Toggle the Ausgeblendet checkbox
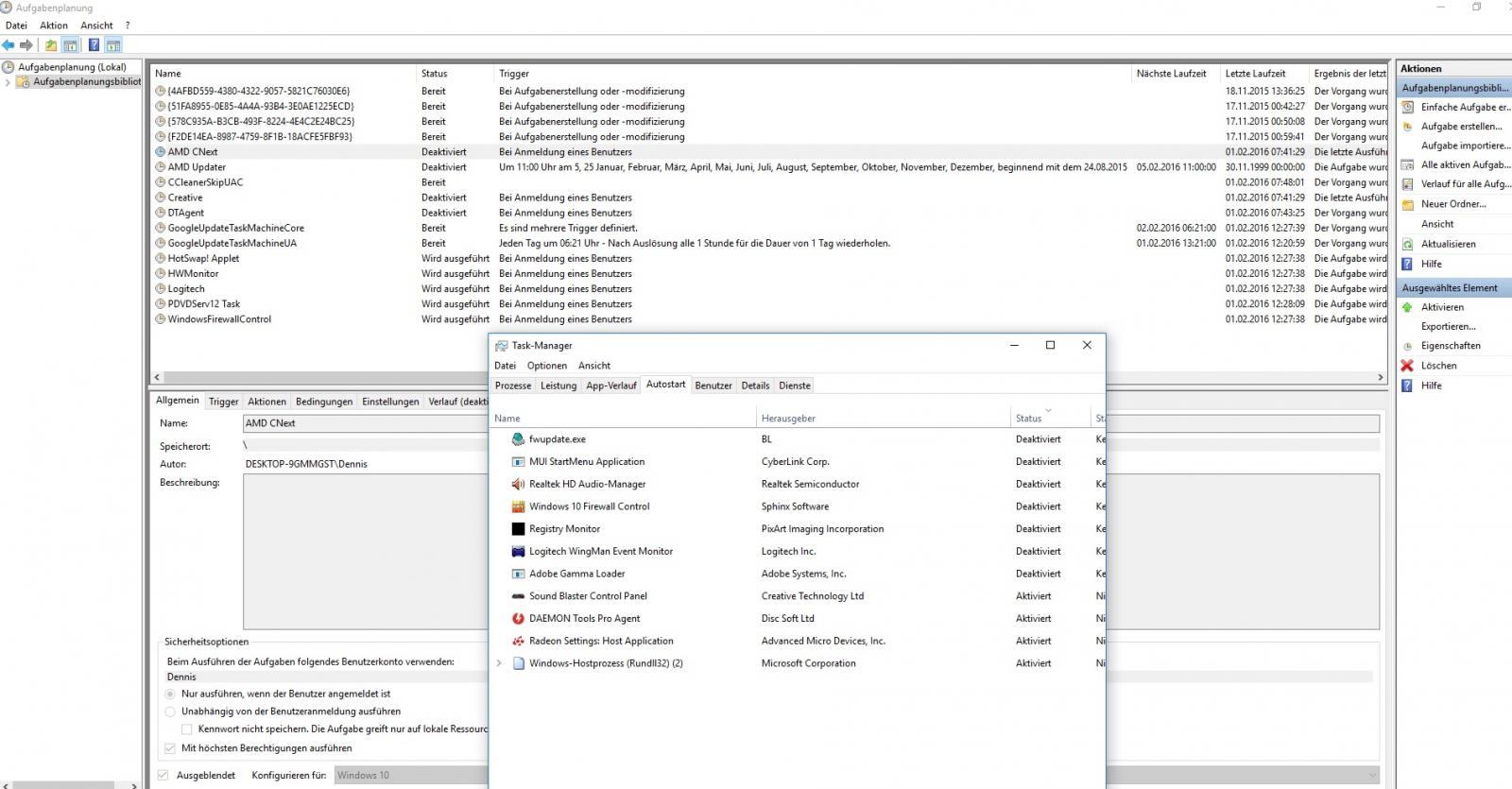 (164, 776)
